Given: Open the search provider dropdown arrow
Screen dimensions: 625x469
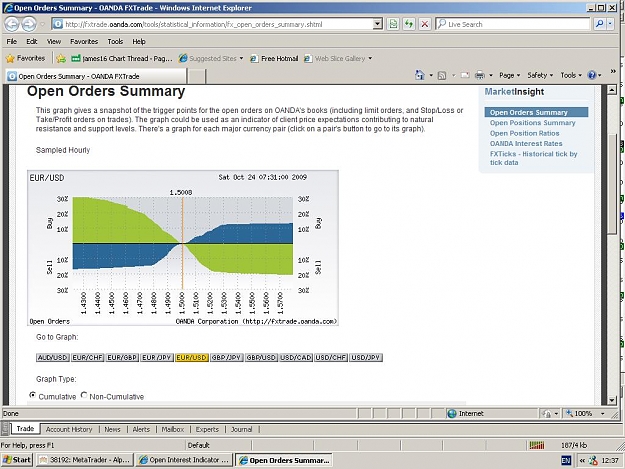Looking at the screenshot, I should (x=610, y=24).
